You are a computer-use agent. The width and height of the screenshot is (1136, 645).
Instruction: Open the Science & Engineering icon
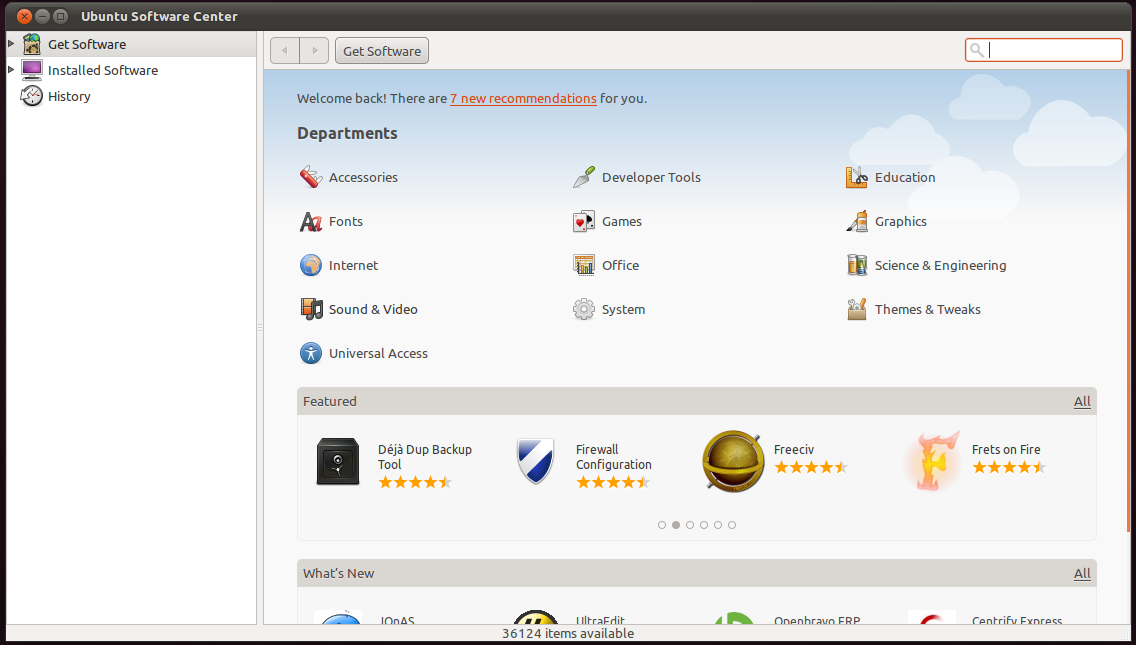856,265
